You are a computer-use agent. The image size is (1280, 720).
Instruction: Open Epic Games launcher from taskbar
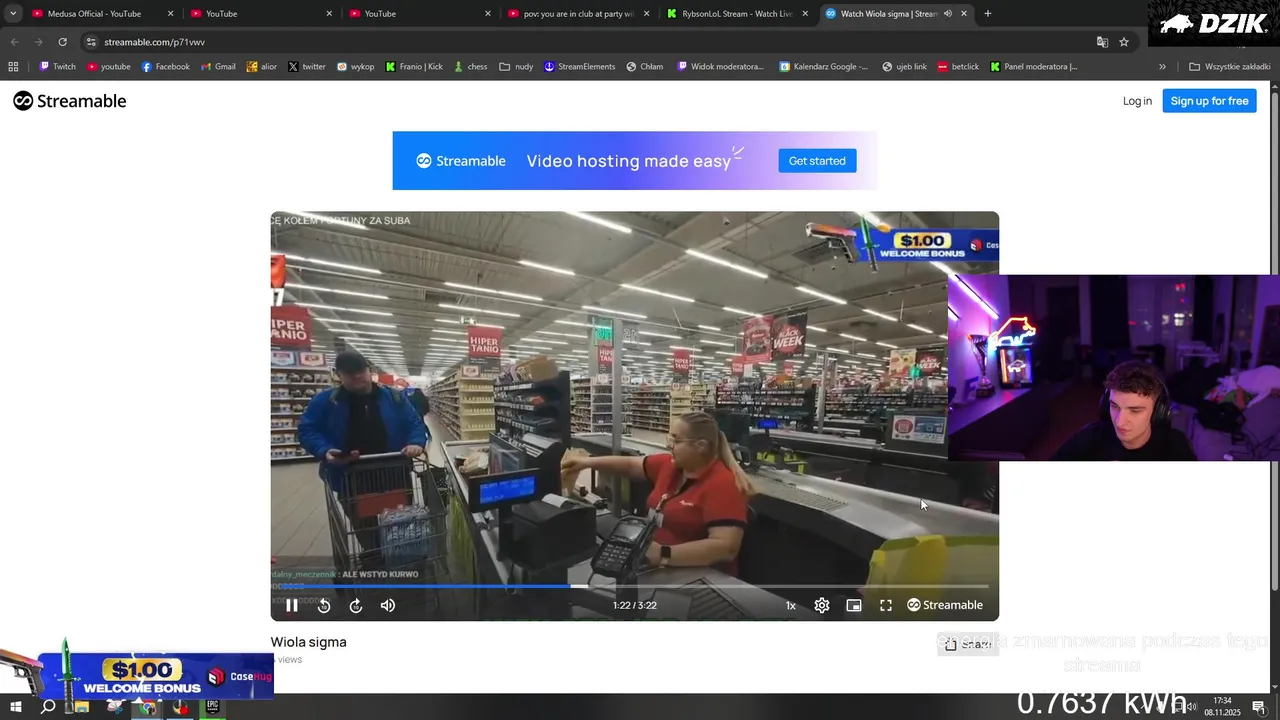tap(213, 706)
